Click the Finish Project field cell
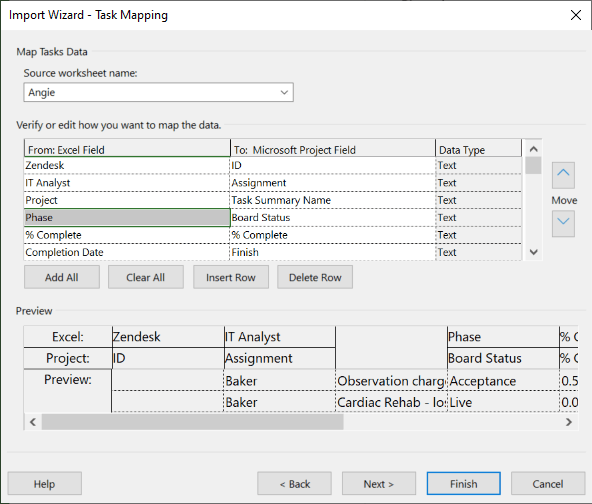 tap(333, 252)
